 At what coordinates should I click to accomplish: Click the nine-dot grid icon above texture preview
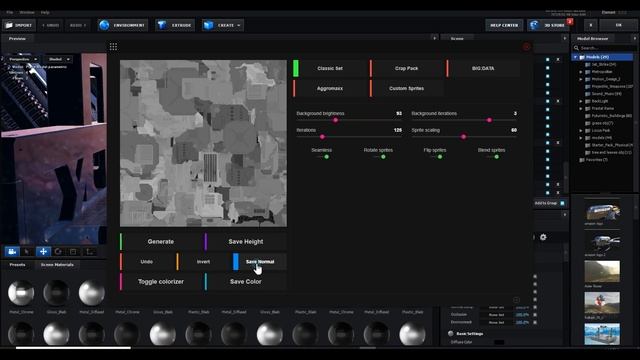click(113, 47)
